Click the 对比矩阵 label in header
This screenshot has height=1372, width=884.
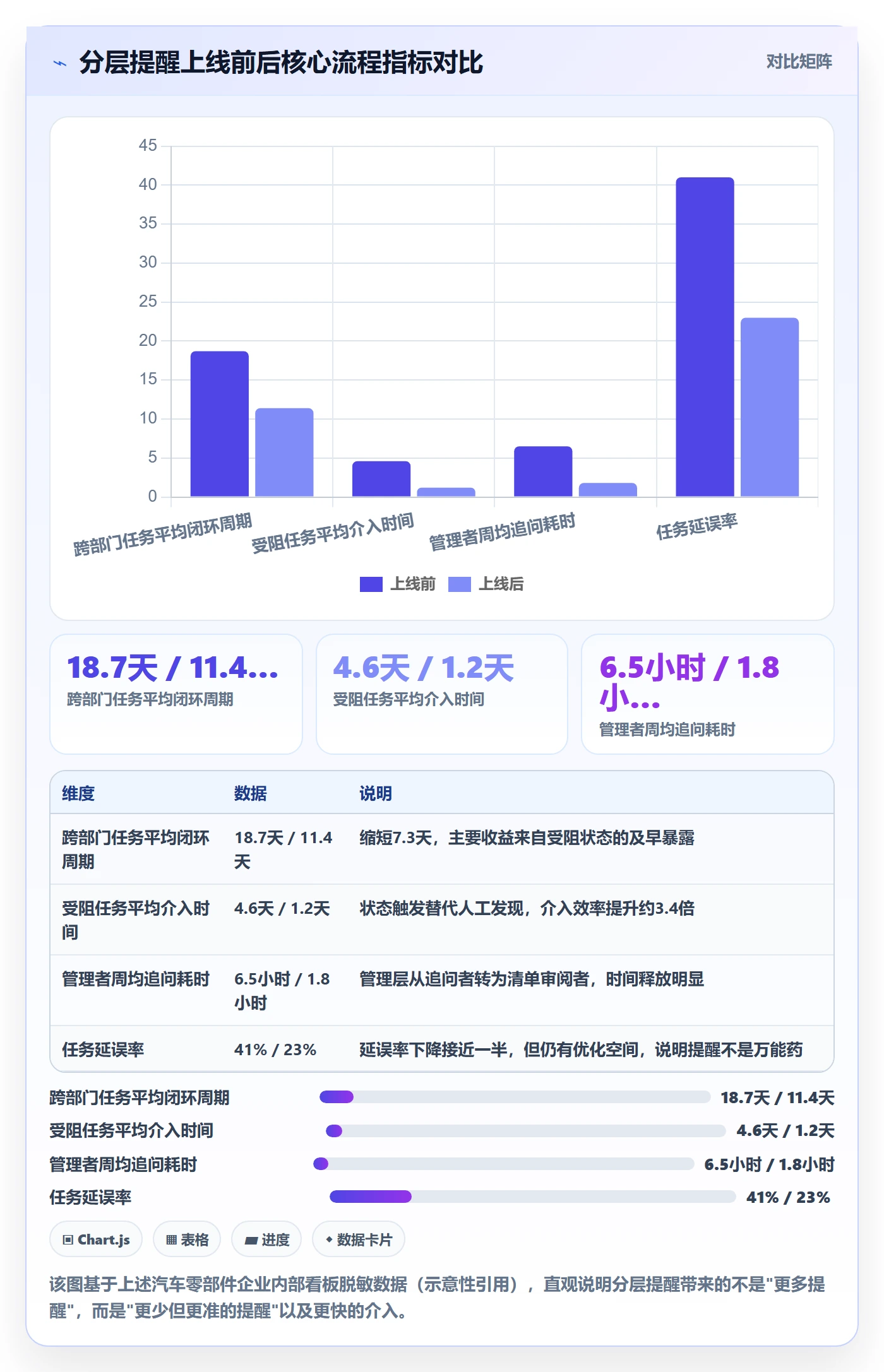tap(799, 61)
